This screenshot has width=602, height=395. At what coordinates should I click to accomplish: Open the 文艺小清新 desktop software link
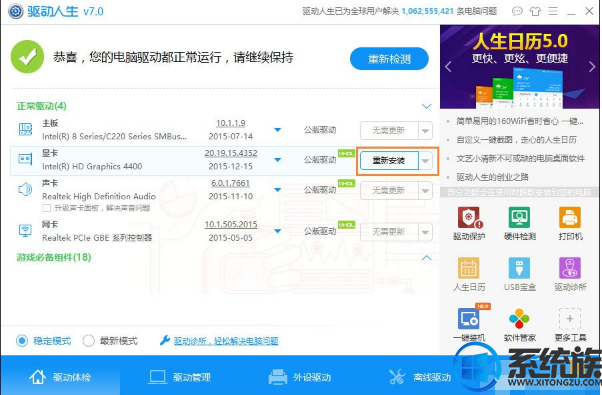[520, 158]
